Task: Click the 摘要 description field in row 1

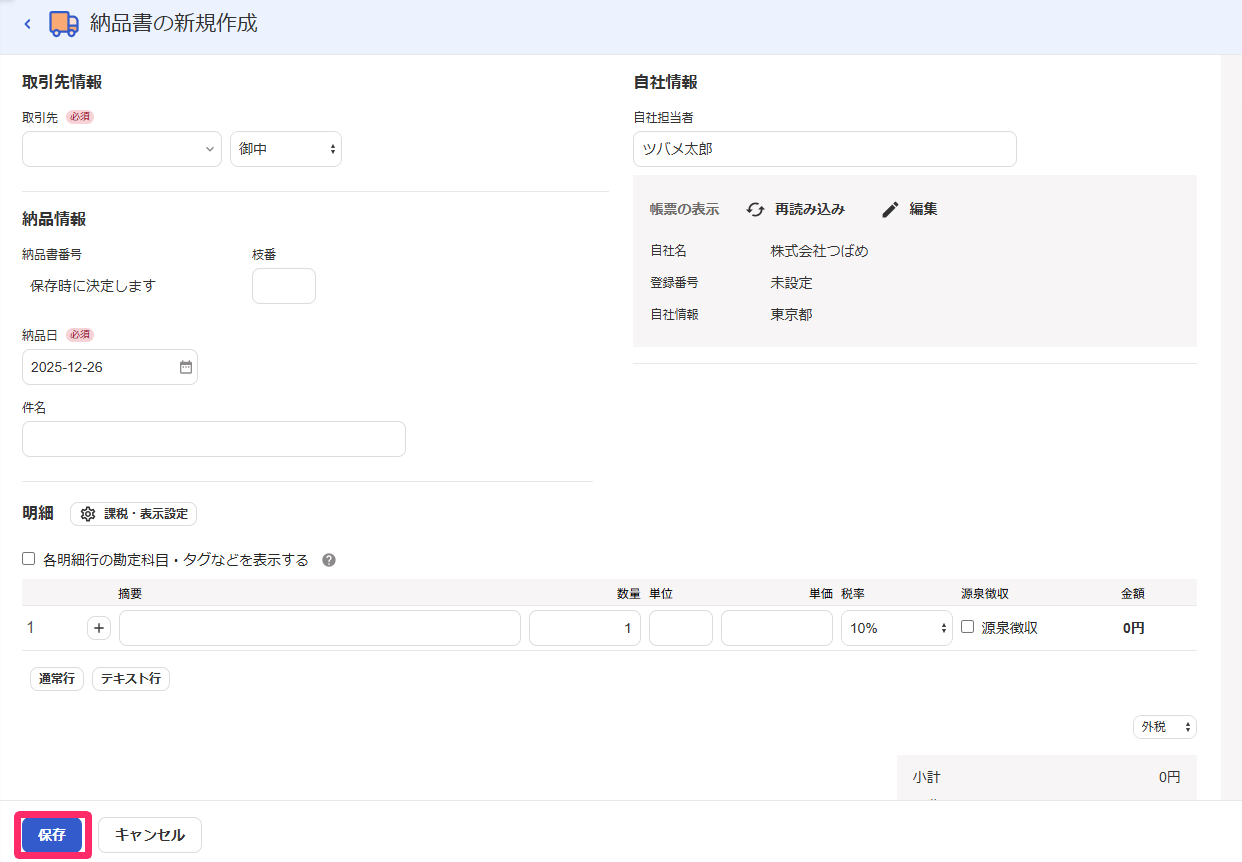Action: click(x=320, y=628)
